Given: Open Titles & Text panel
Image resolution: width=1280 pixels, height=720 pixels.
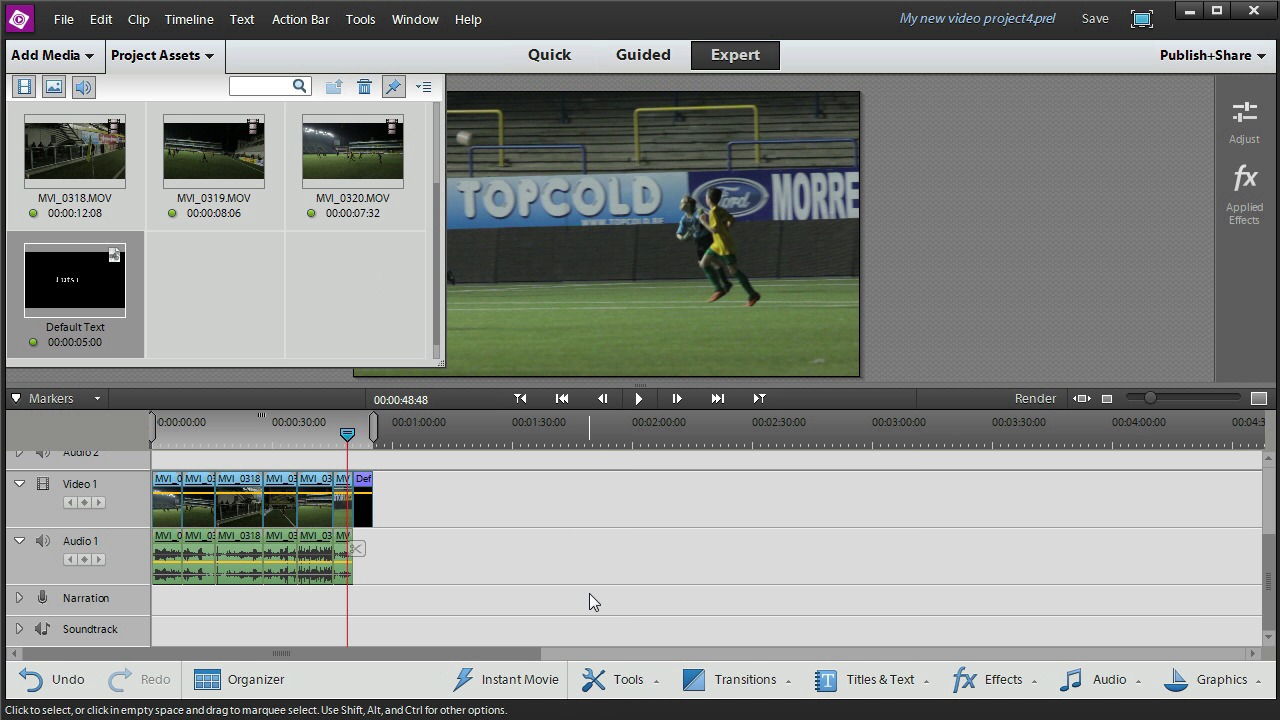Looking at the screenshot, I should [x=872, y=679].
